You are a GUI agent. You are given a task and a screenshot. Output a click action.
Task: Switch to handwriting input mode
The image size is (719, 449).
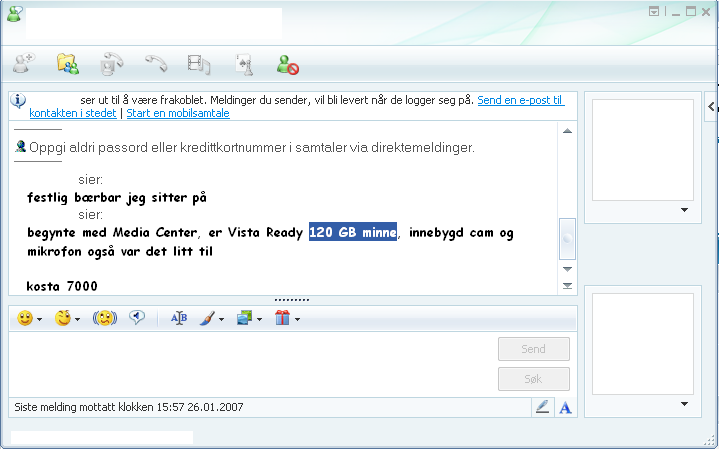pyautogui.click(x=542, y=407)
